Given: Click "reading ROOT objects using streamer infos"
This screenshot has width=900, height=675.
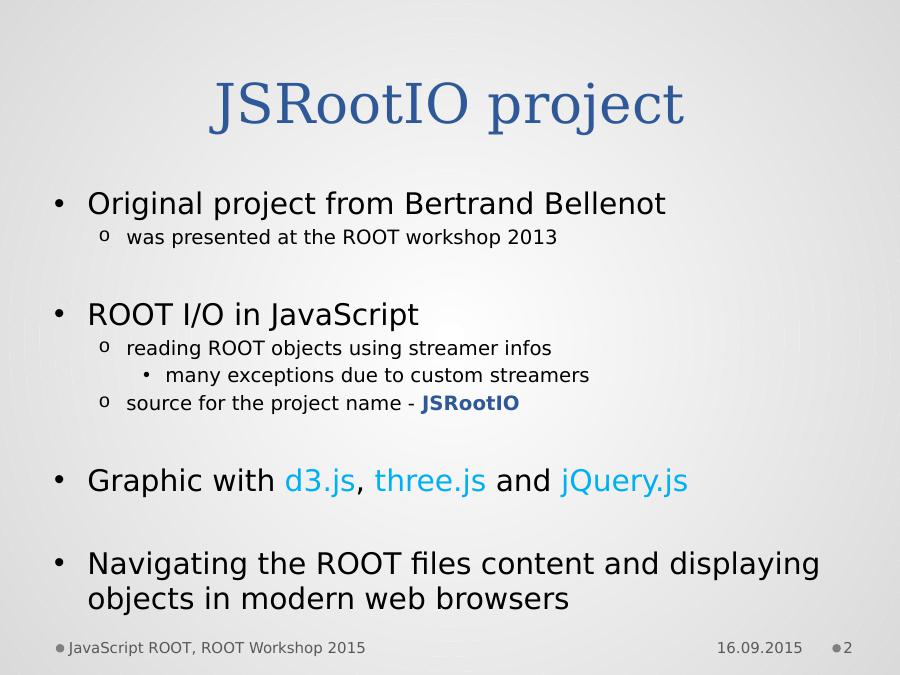Looking at the screenshot, I should click(x=339, y=348).
